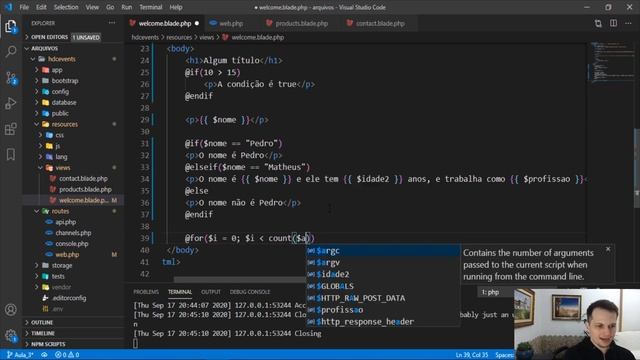This screenshot has width=640, height=360.
Task: Collapse the views folder
Action: (73, 168)
